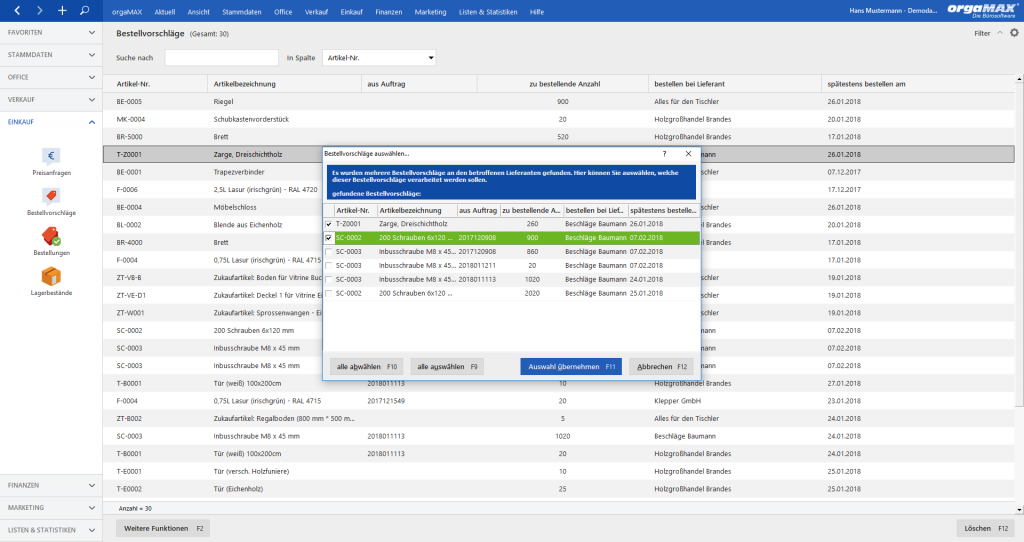The height and width of the screenshot is (542, 1024).
Task: Select the BE-0005 Riegel row
Action: coord(558,101)
